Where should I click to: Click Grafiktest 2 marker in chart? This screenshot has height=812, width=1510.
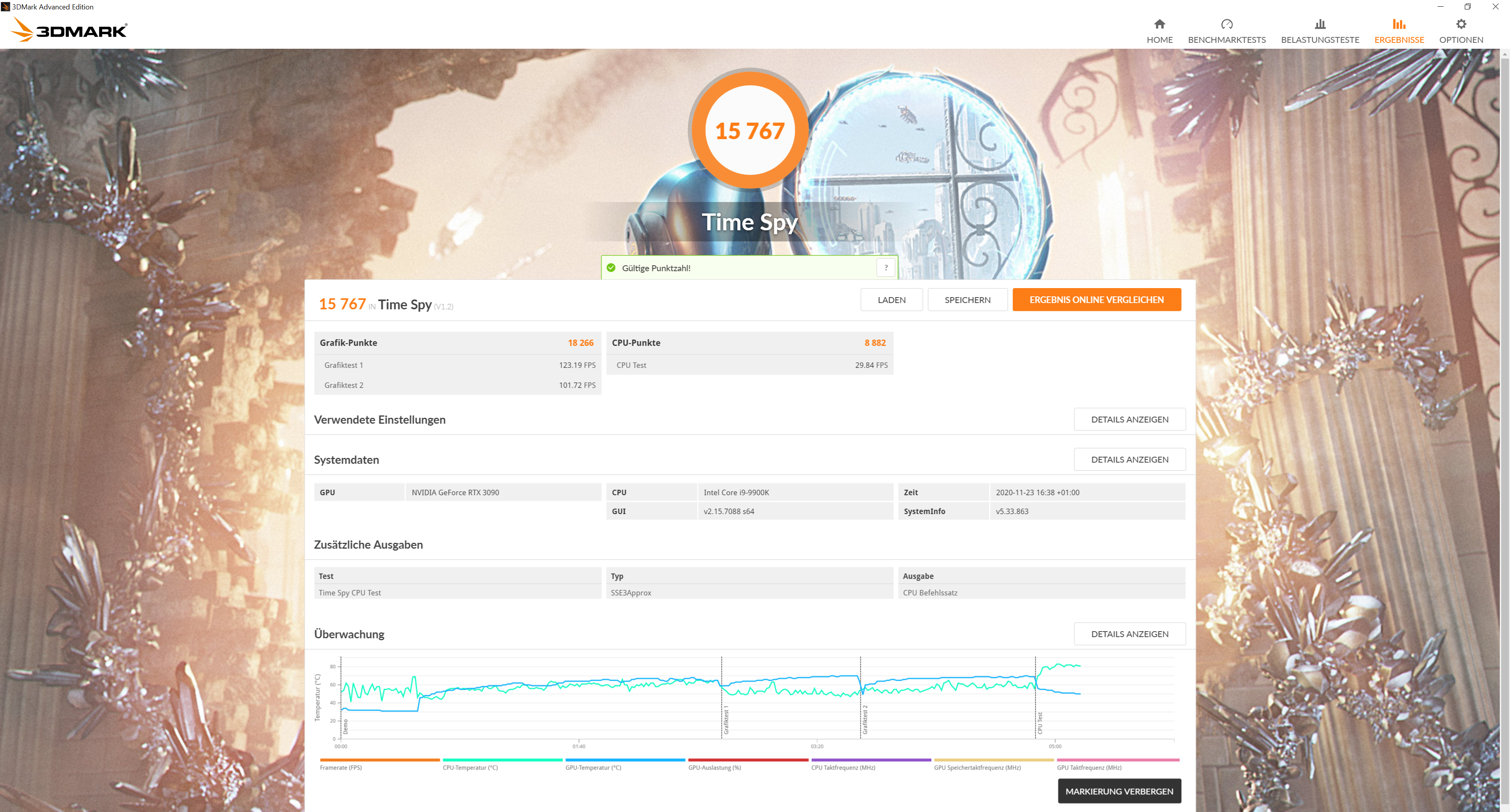click(x=865, y=719)
